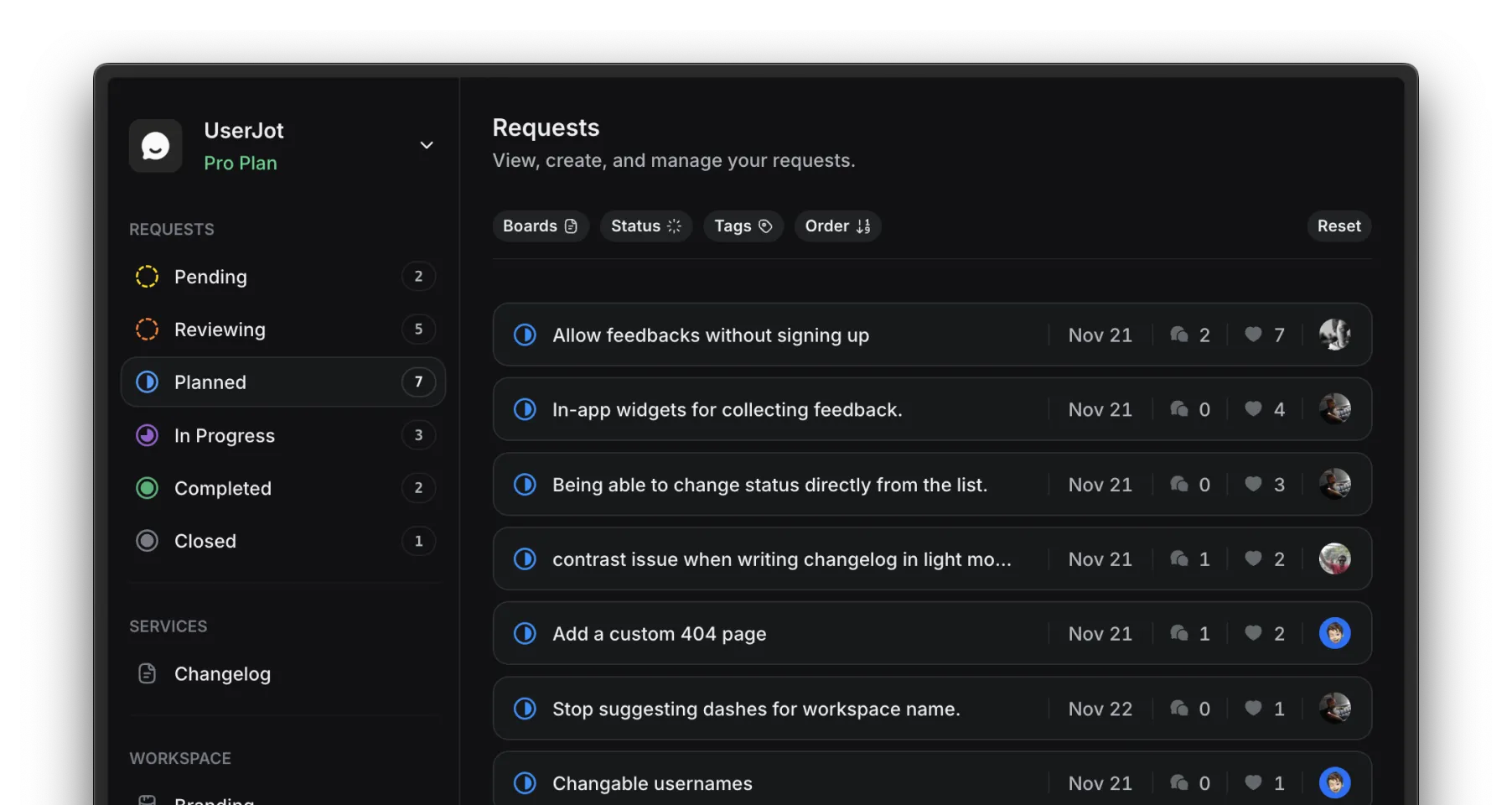1512x805 pixels.
Task: Select Completed in the sidebar
Action: click(x=283, y=488)
